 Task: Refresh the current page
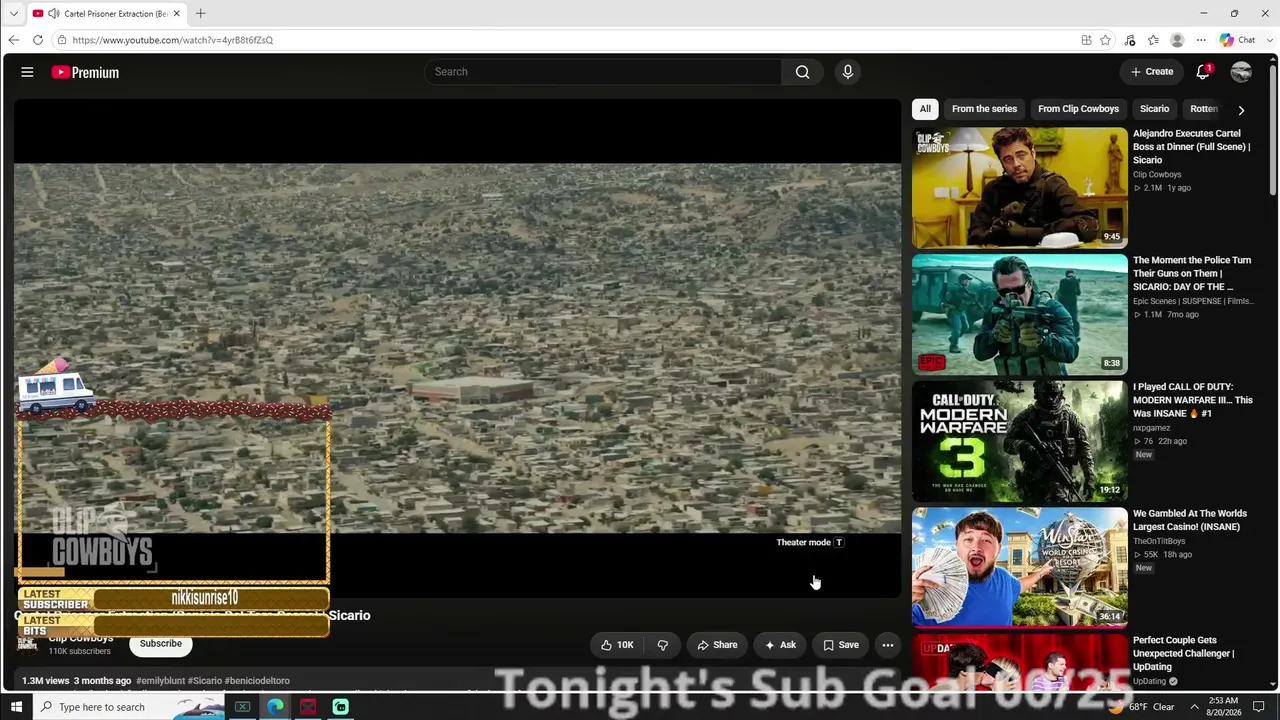click(38, 40)
